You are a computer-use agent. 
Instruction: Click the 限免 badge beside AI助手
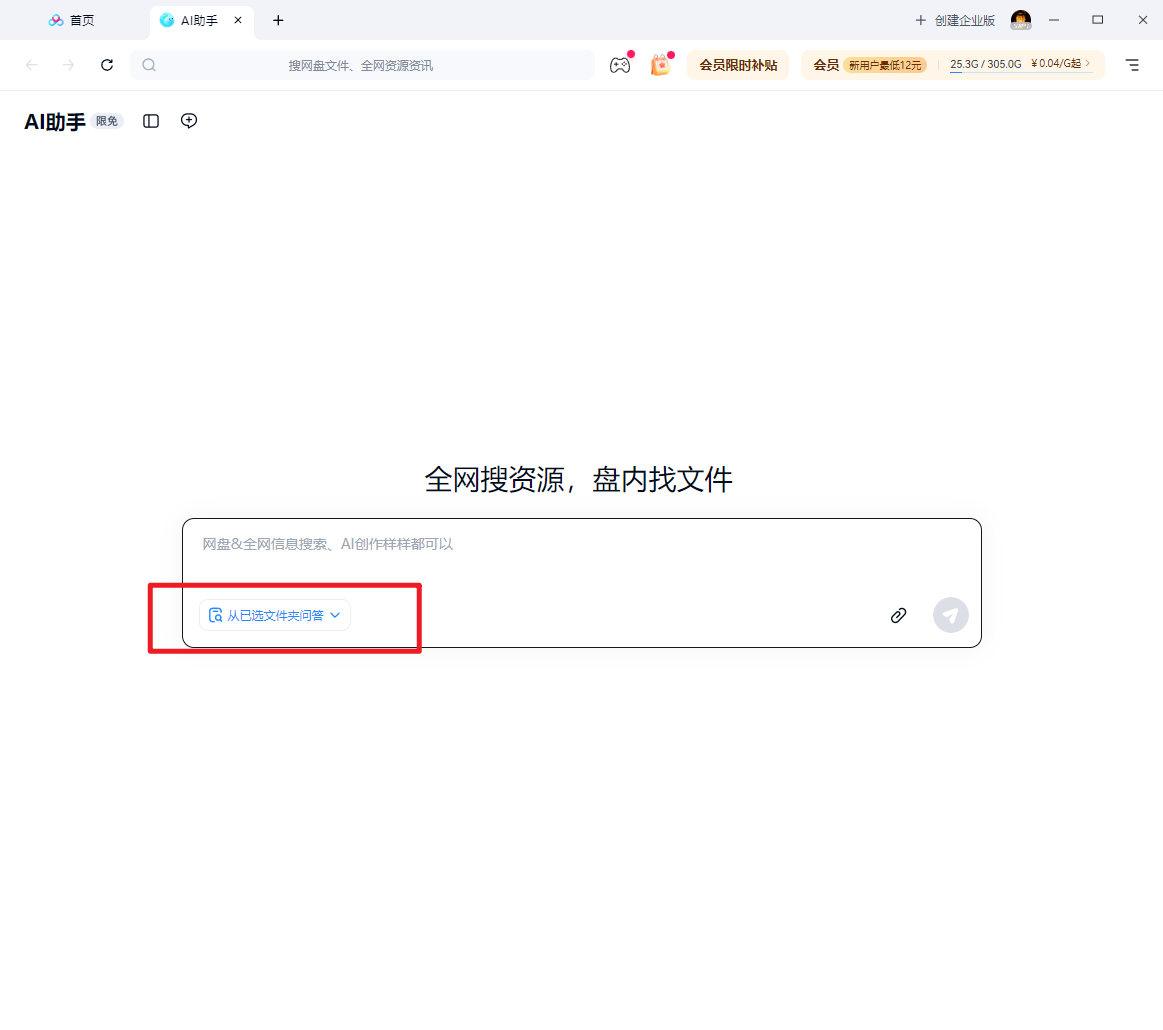tap(107, 121)
